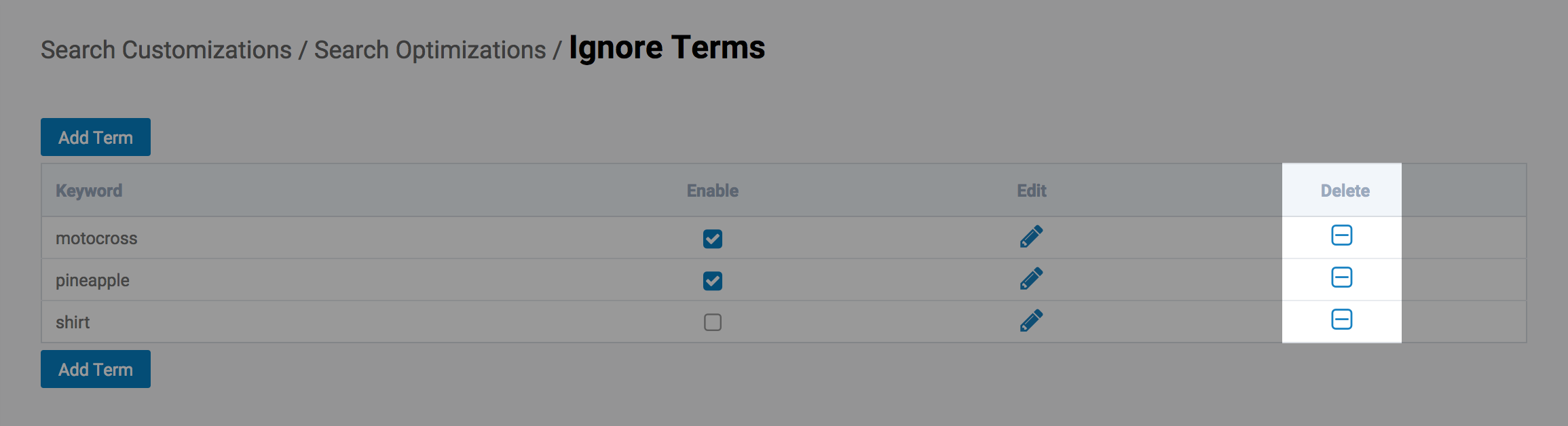Uncheck Enable for pineapple
This screenshot has width=1568, height=426.
pyautogui.click(x=712, y=281)
